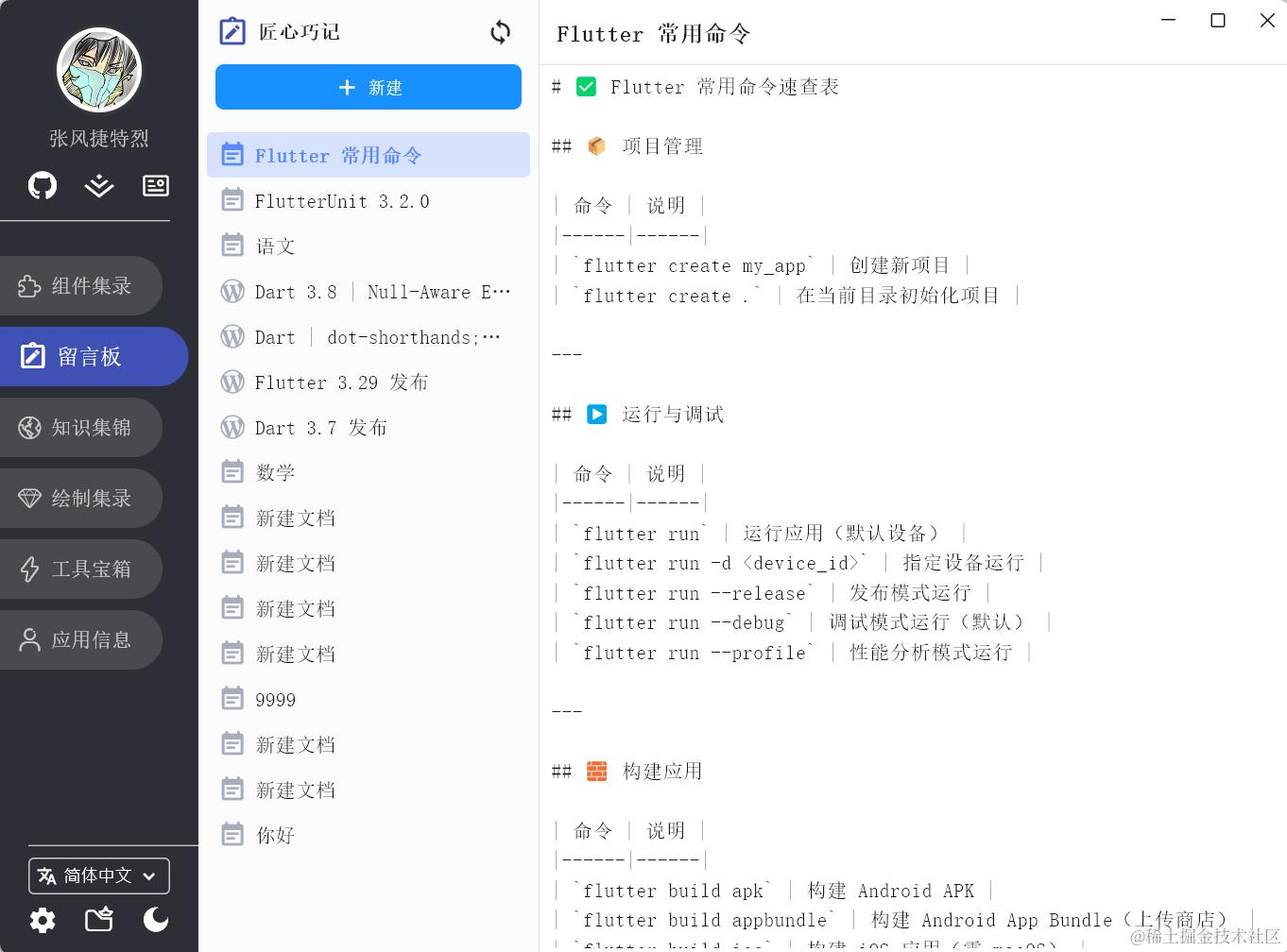This screenshot has width=1287, height=952.
Task: Switch to 知识集锦 section
Action: [x=81, y=427]
